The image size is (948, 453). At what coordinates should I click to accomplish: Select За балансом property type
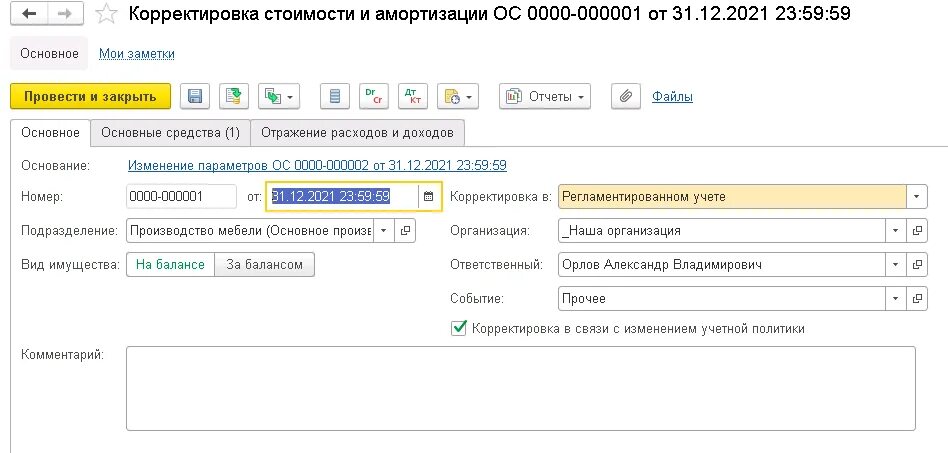264,264
